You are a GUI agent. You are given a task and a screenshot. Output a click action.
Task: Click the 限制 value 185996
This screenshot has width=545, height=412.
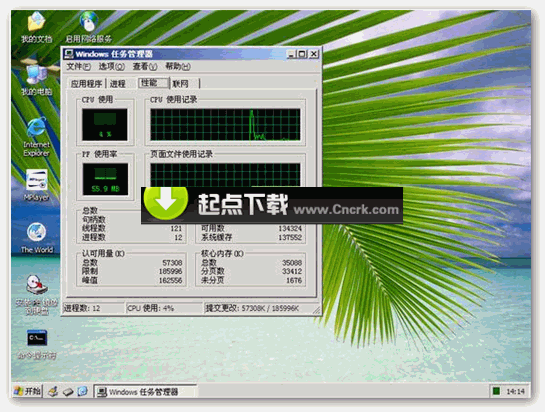tap(170, 272)
